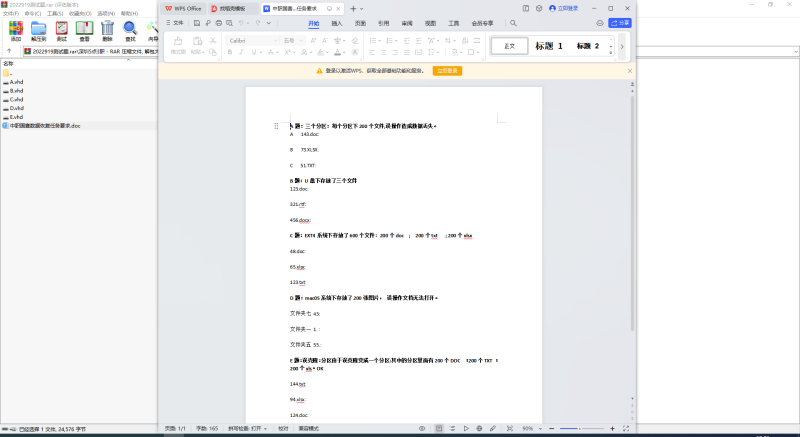Open the WinRAR View (查看) book icon

click(x=84, y=29)
